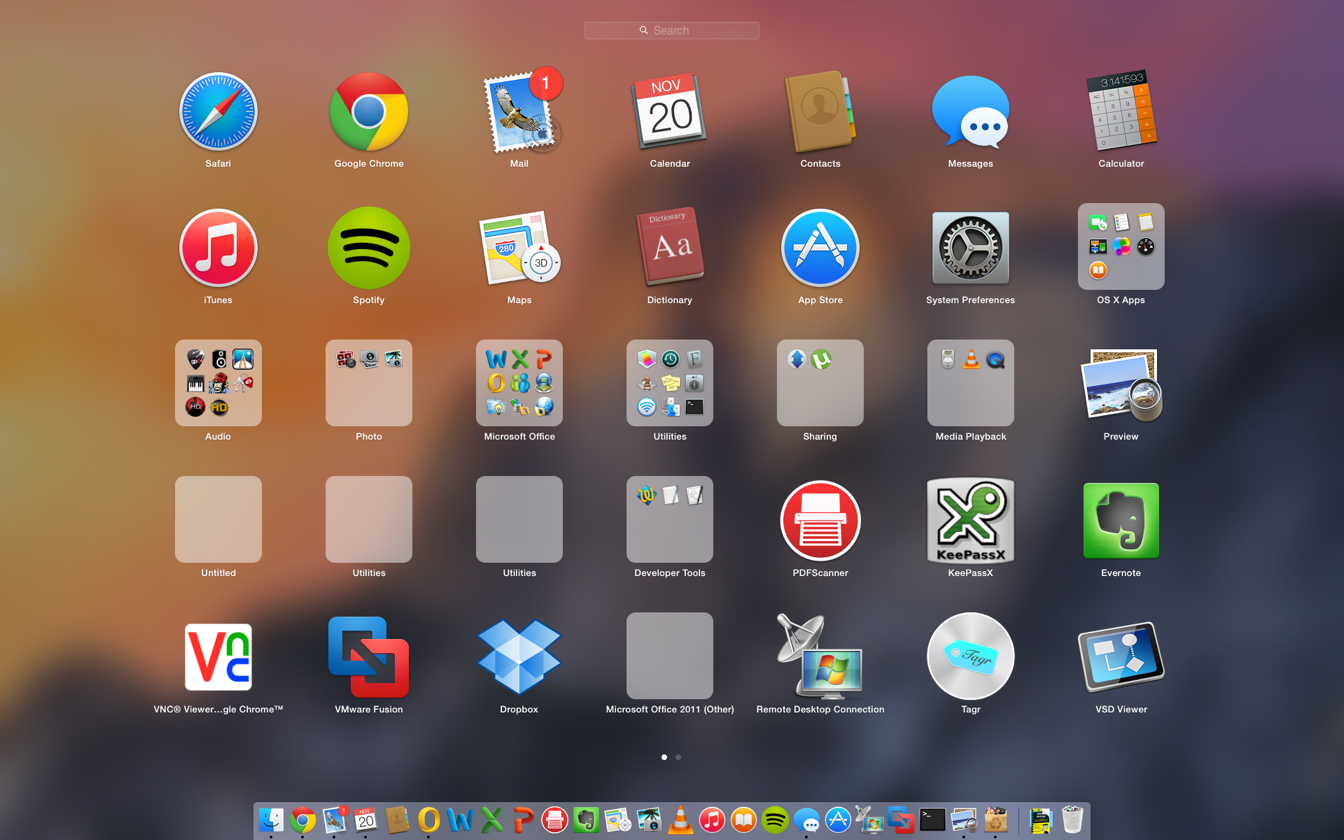This screenshot has height=840, width=1344.
Task: Click PDFScanner in the Dock
Action: 555,820
